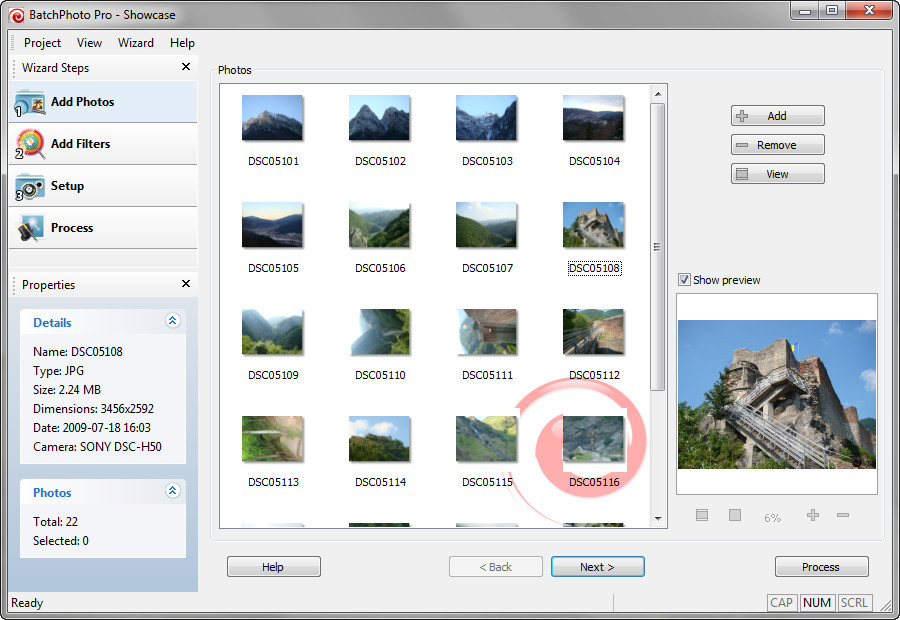The width and height of the screenshot is (900, 620).
Task: Click the Selected: 0 count
Action: (x=61, y=541)
